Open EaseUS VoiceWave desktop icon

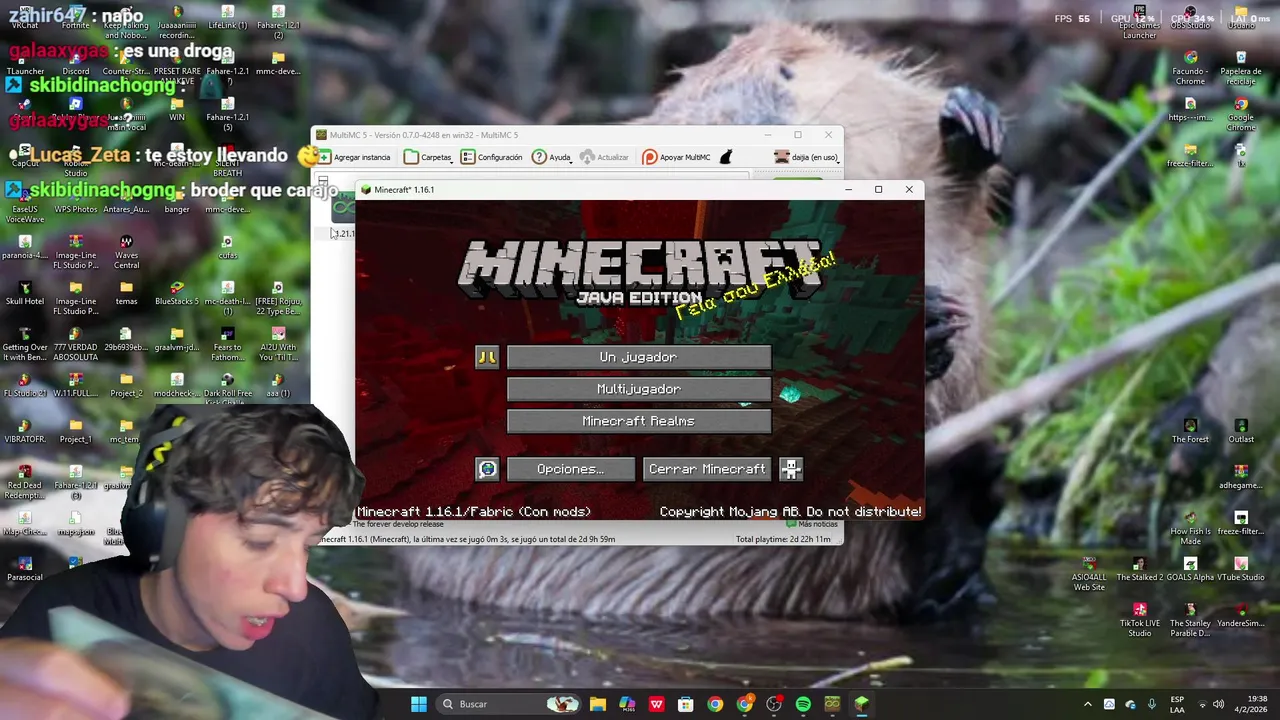pos(25,206)
